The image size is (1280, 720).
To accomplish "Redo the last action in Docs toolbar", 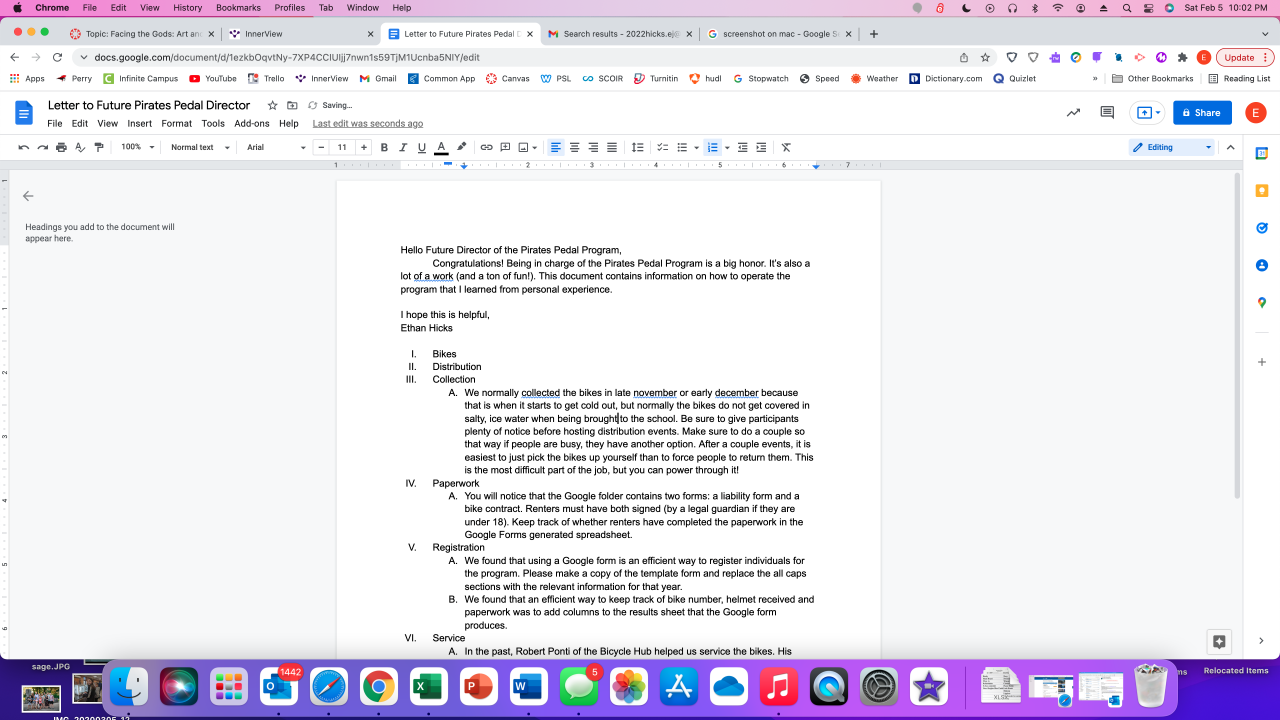I will (x=42, y=147).
